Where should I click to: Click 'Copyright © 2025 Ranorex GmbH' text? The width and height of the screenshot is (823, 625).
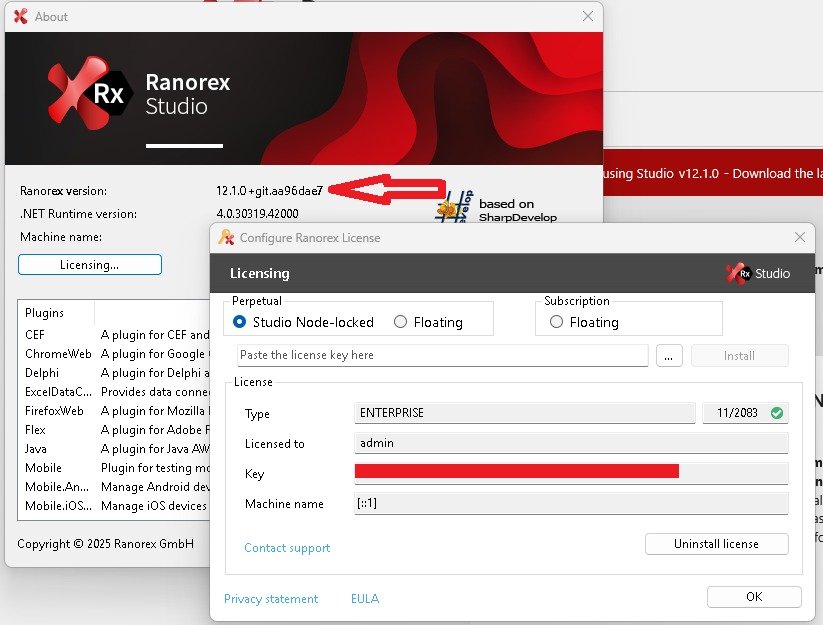pos(105,544)
